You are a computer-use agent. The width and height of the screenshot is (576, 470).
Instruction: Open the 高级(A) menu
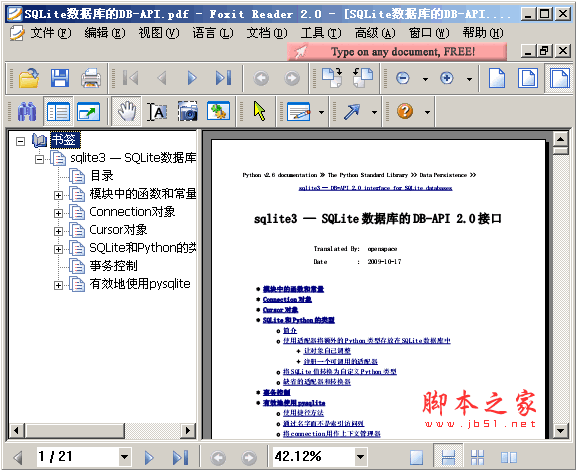point(375,33)
